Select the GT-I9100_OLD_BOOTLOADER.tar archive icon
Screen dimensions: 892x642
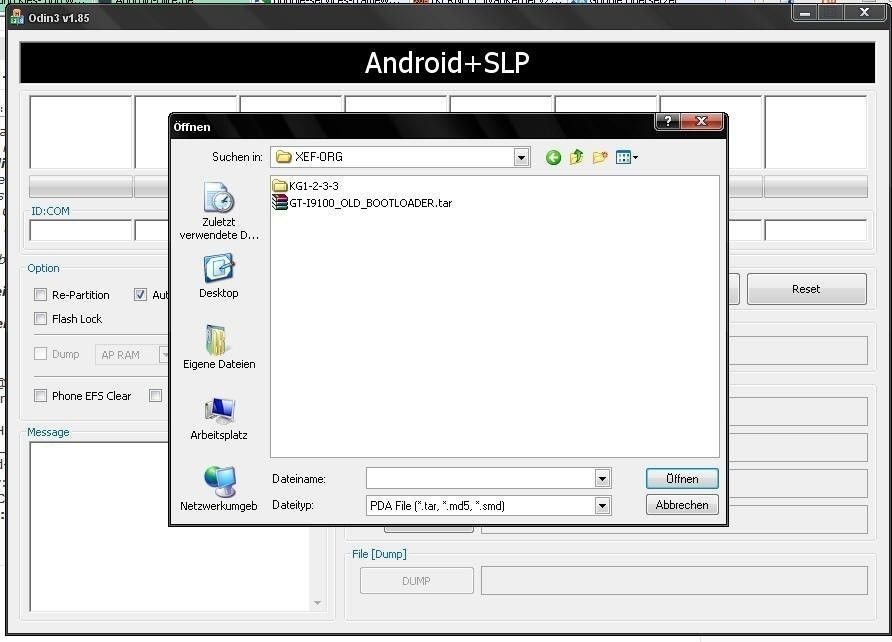click(x=280, y=202)
